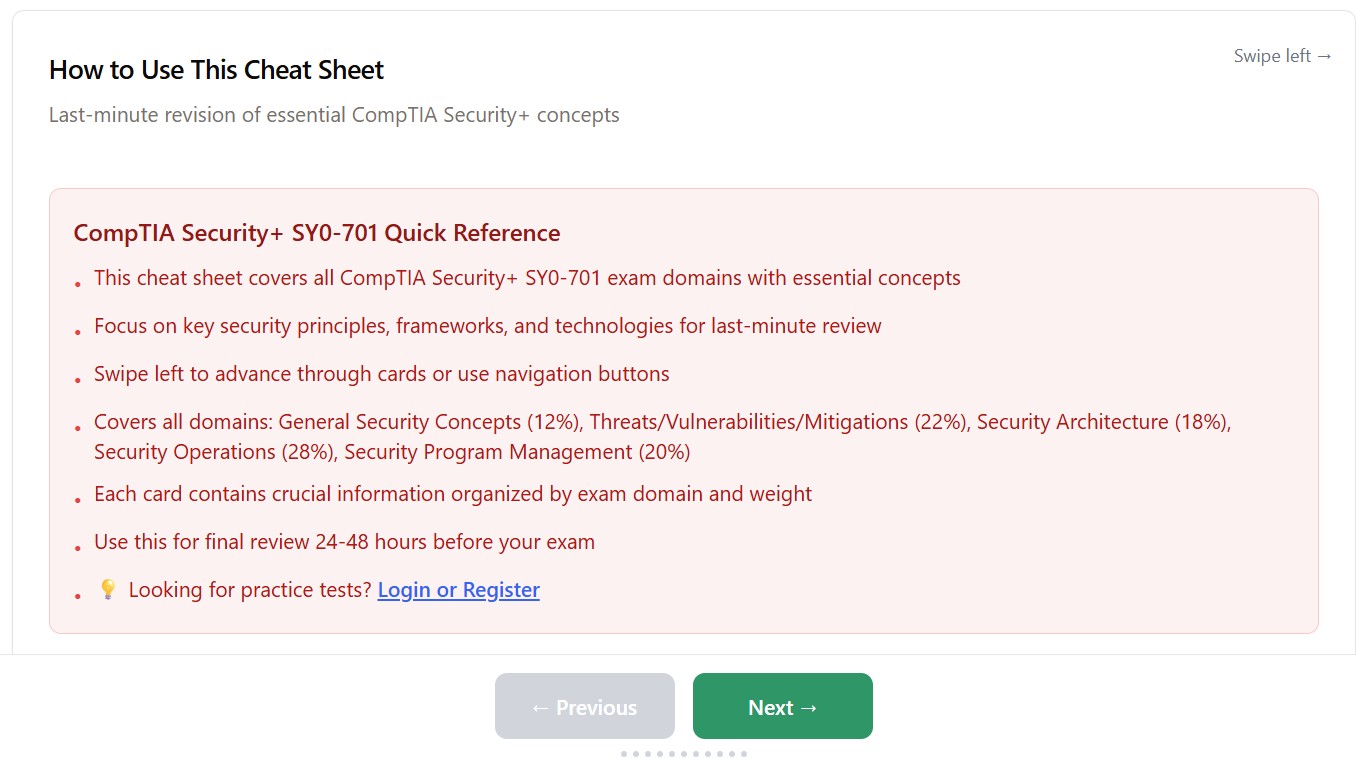Click the bullet about final review 24-48 hours
1356x772 pixels.
click(344, 542)
